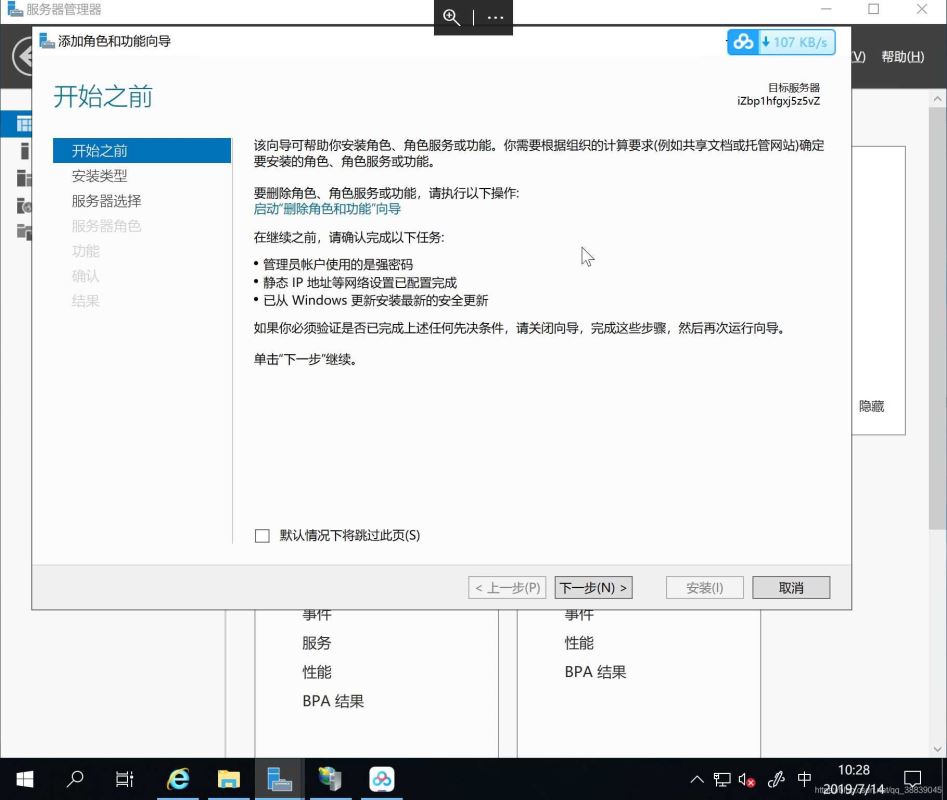Open the network icon in system tray

(722, 779)
